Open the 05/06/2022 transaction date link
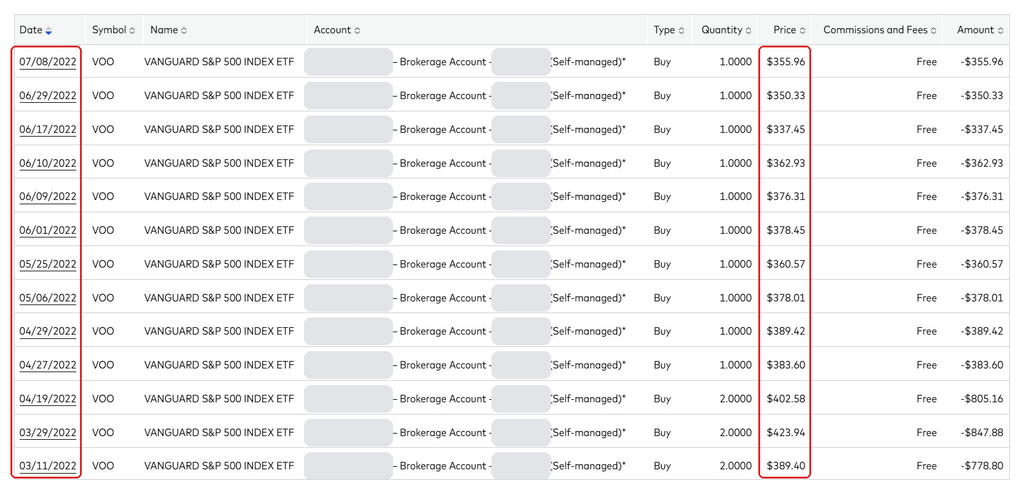 [x=48, y=298]
